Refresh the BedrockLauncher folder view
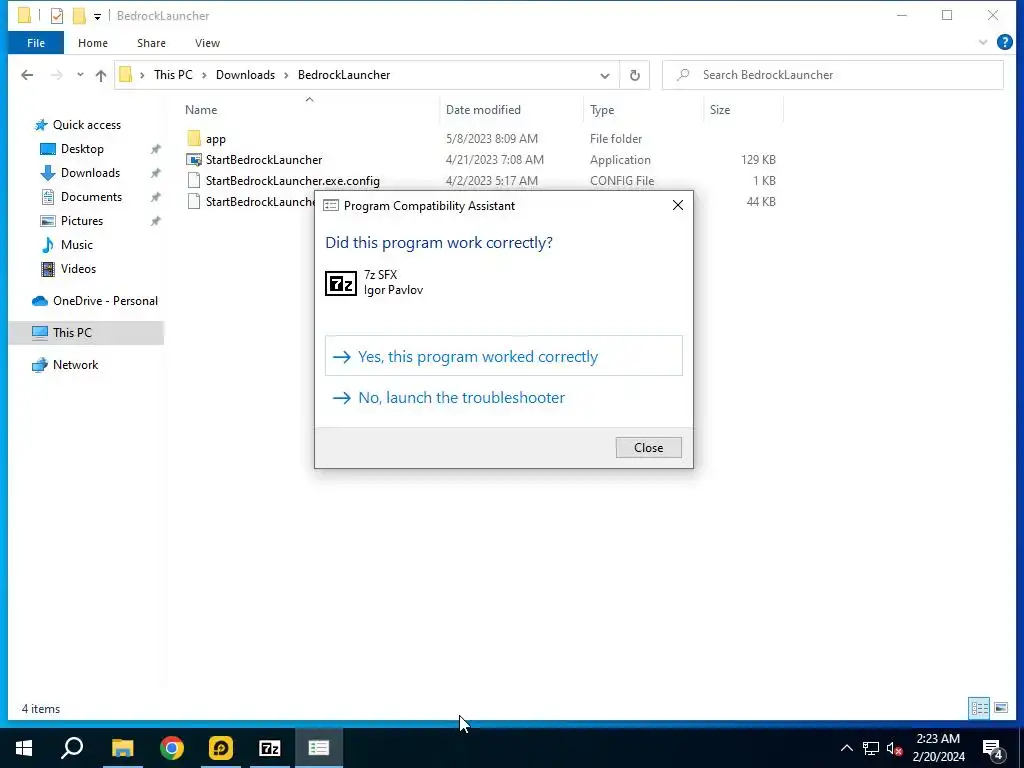1024x768 pixels. click(635, 75)
